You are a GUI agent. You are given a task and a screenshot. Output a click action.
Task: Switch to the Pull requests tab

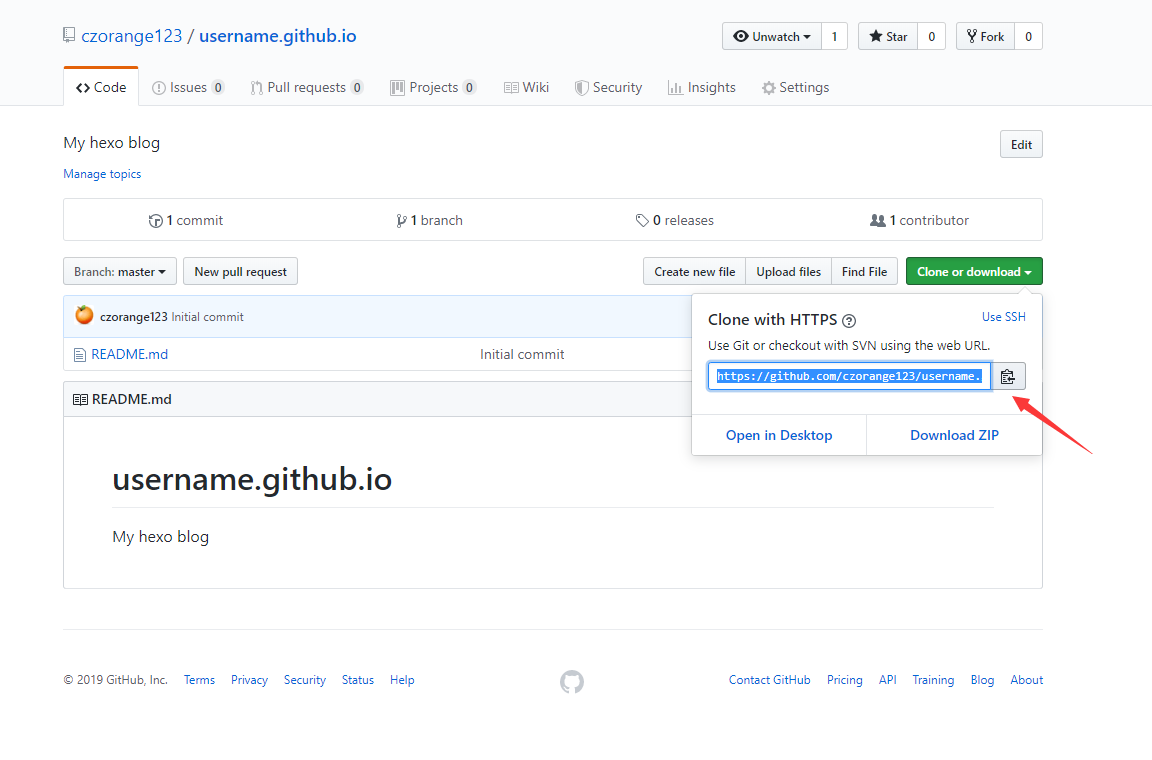pyautogui.click(x=306, y=88)
